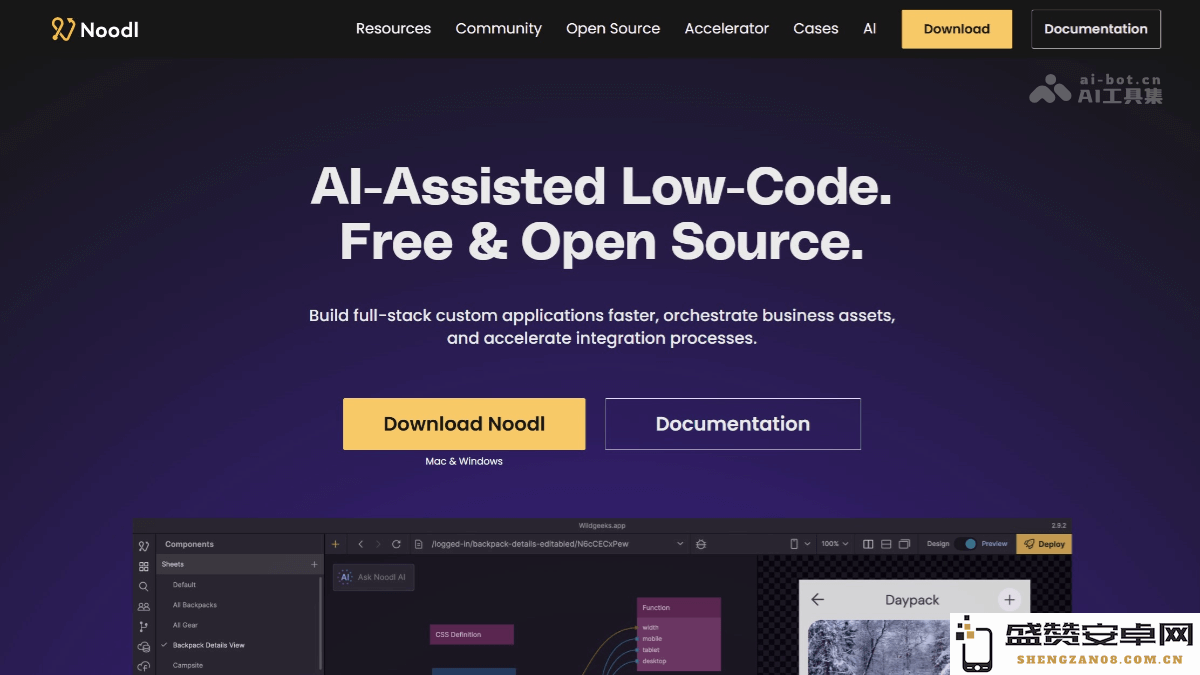Select the detached window layout icon
This screenshot has width=1200, height=675.
tap(904, 544)
